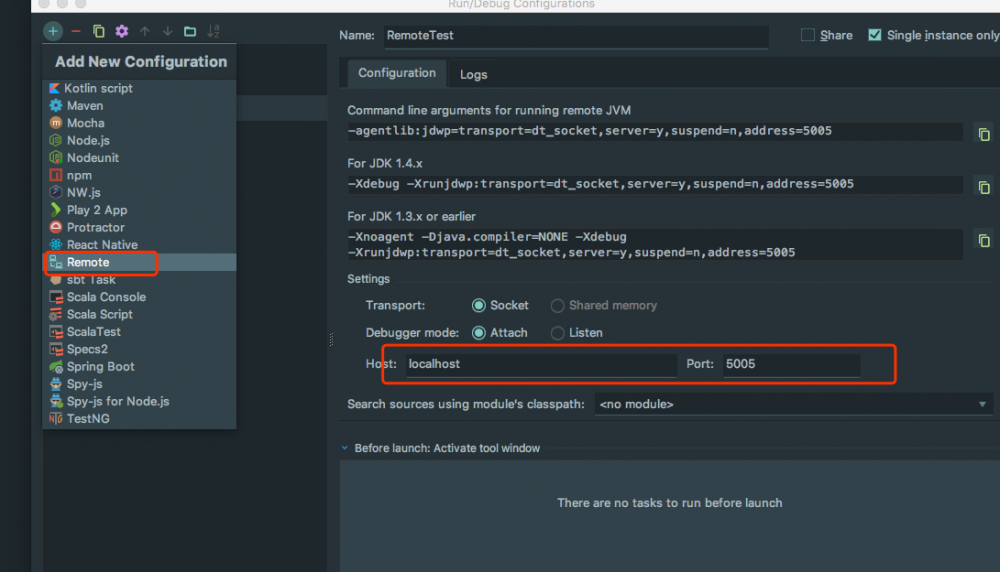This screenshot has height=572, width=1000.
Task: Click the Move Down arrow icon
Action: (x=167, y=32)
